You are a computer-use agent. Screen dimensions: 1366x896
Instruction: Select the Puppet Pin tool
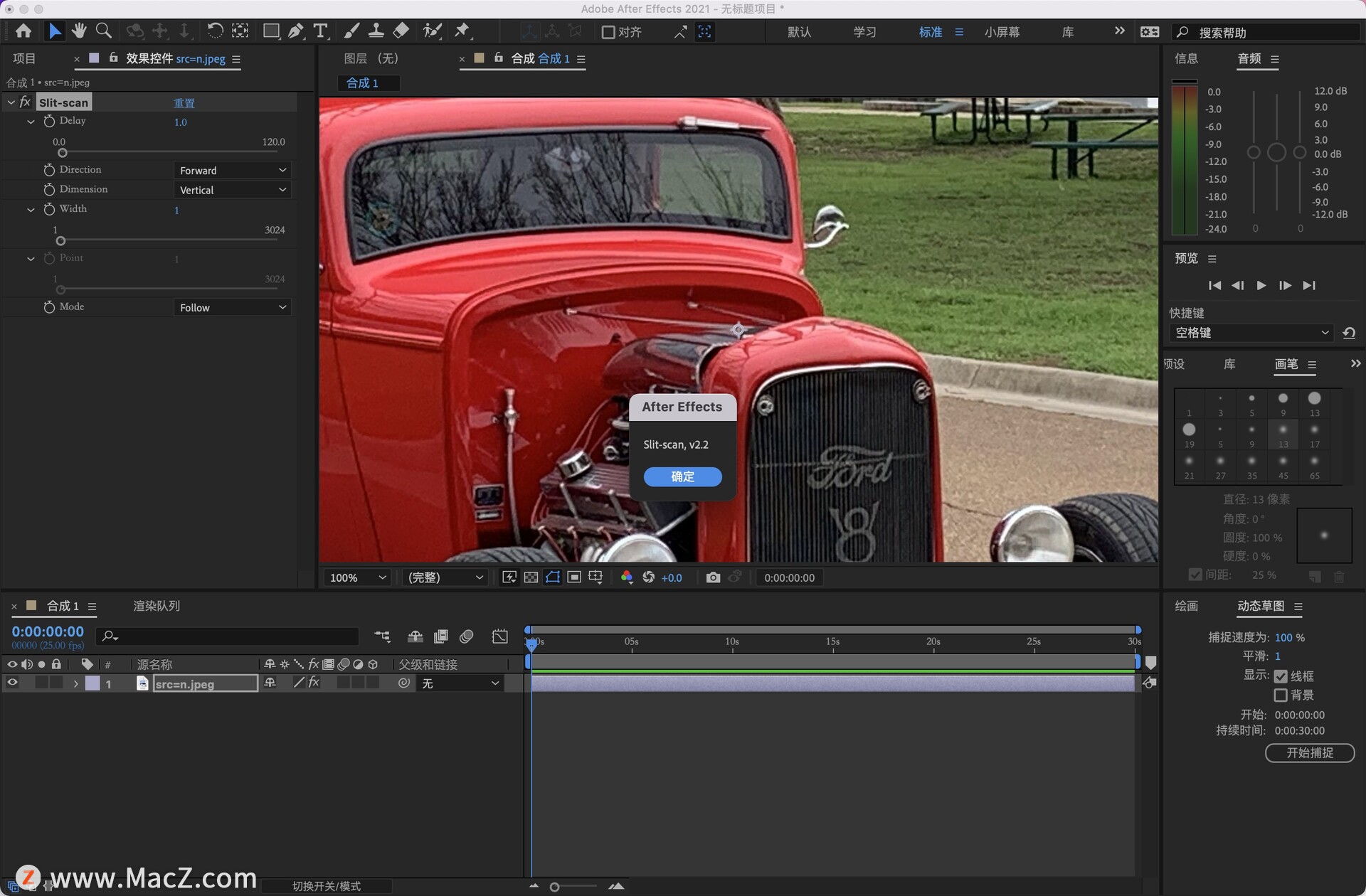(x=462, y=31)
